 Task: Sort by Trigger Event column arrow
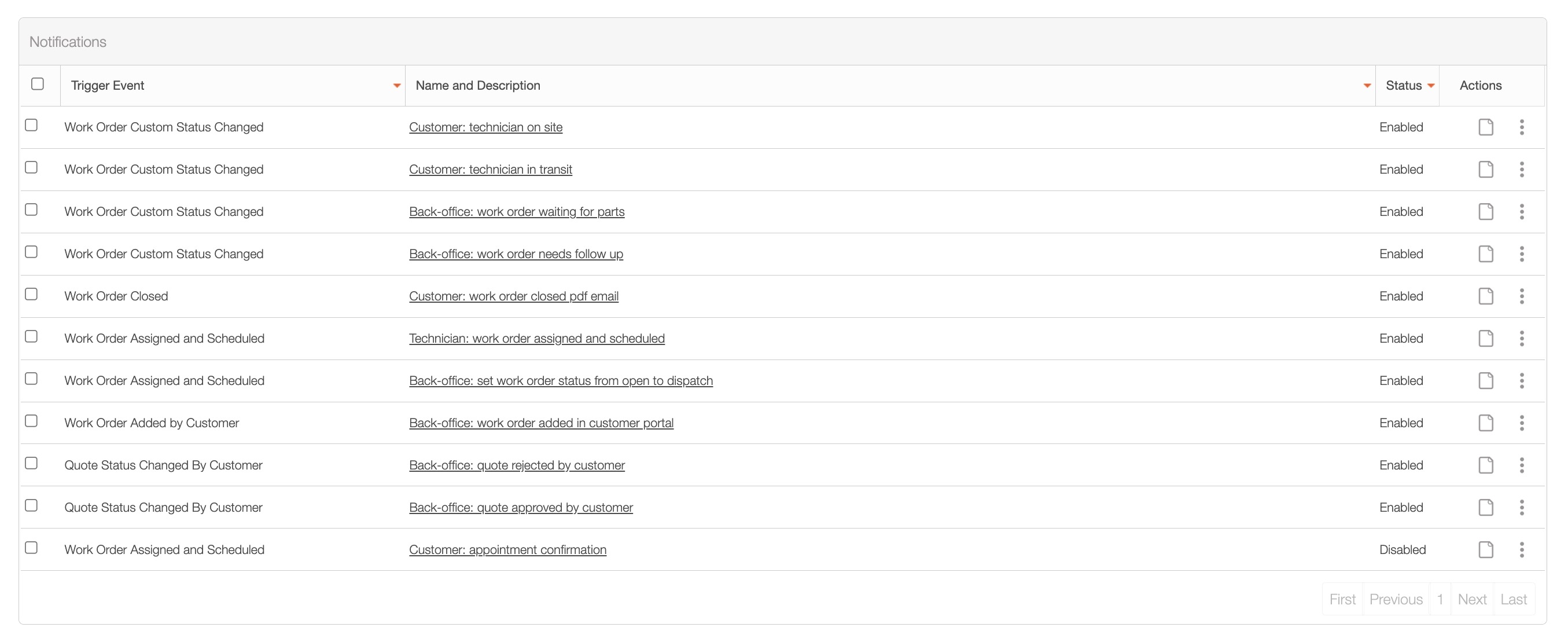[x=396, y=86]
